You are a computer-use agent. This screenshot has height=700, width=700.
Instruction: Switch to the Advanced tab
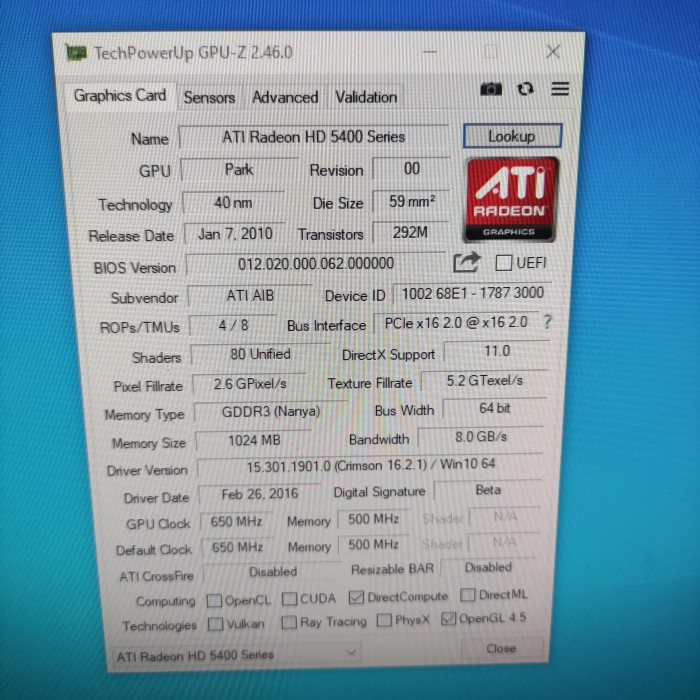click(285, 97)
